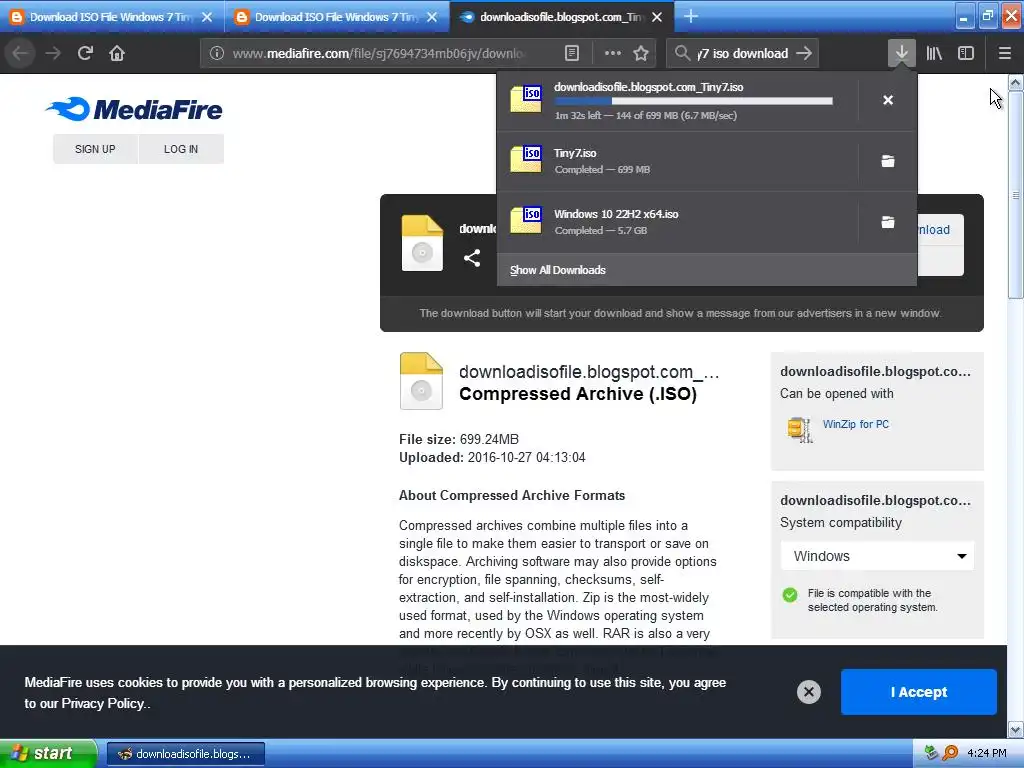Open containing folder for Windows 10 22H2 x64.iso
This screenshot has width=1024, height=768.
(x=888, y=222)
